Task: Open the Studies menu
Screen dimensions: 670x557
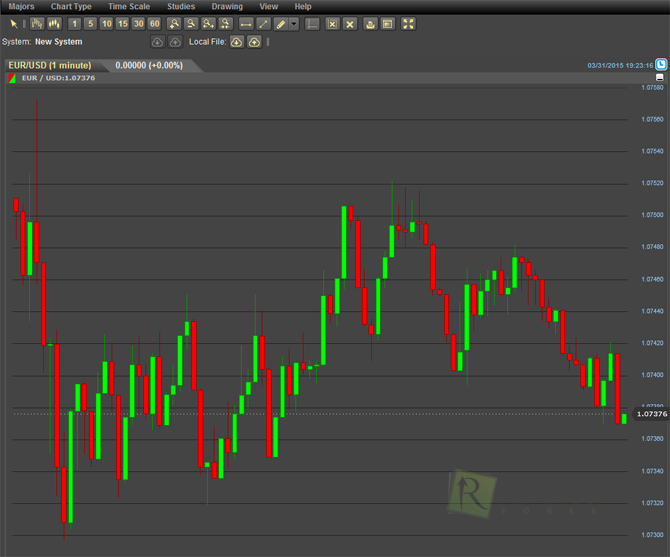Action: pyautogui.click(x=181, y=6)
